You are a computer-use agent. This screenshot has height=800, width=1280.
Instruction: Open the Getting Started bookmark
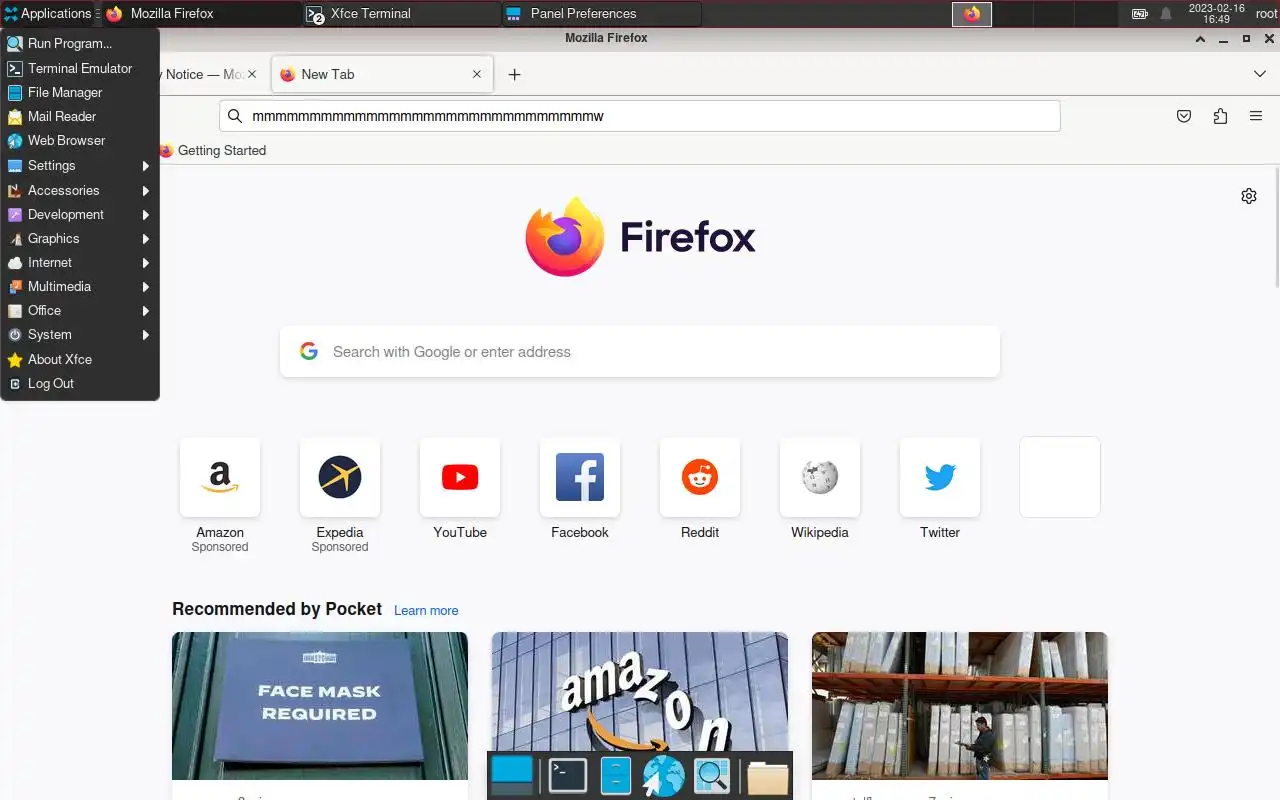pos(212,150)
